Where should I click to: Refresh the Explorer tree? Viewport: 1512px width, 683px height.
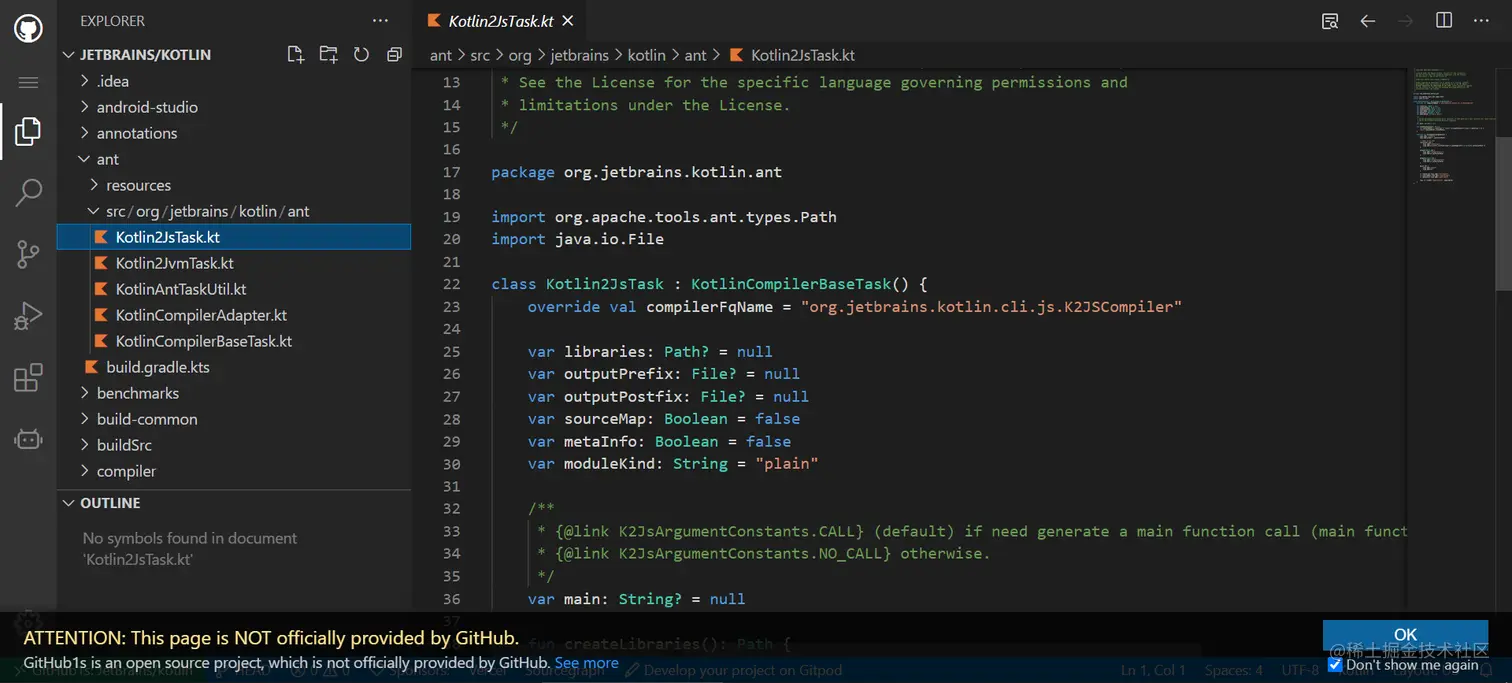362,55
